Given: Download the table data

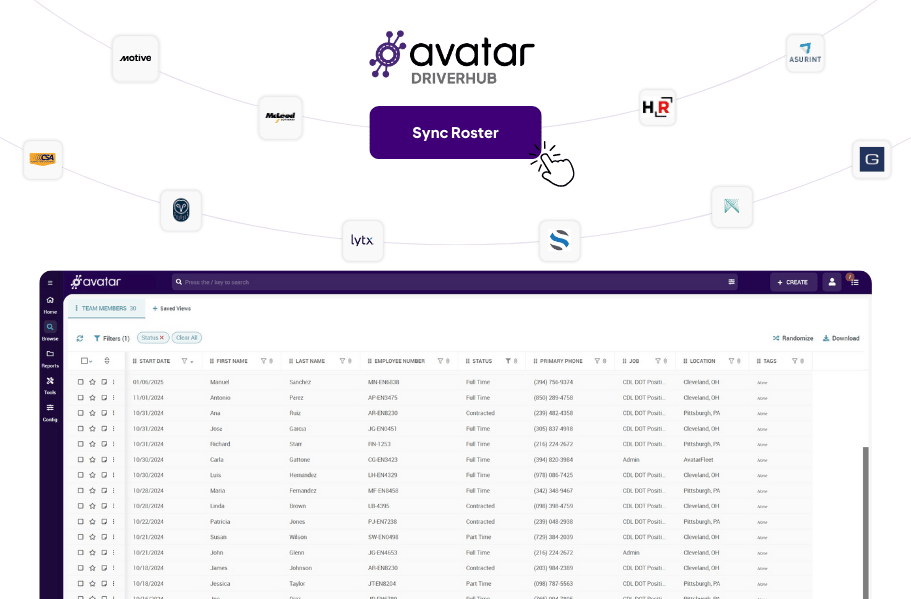Looking at the screenshot, I should click(x=841, y=338).
